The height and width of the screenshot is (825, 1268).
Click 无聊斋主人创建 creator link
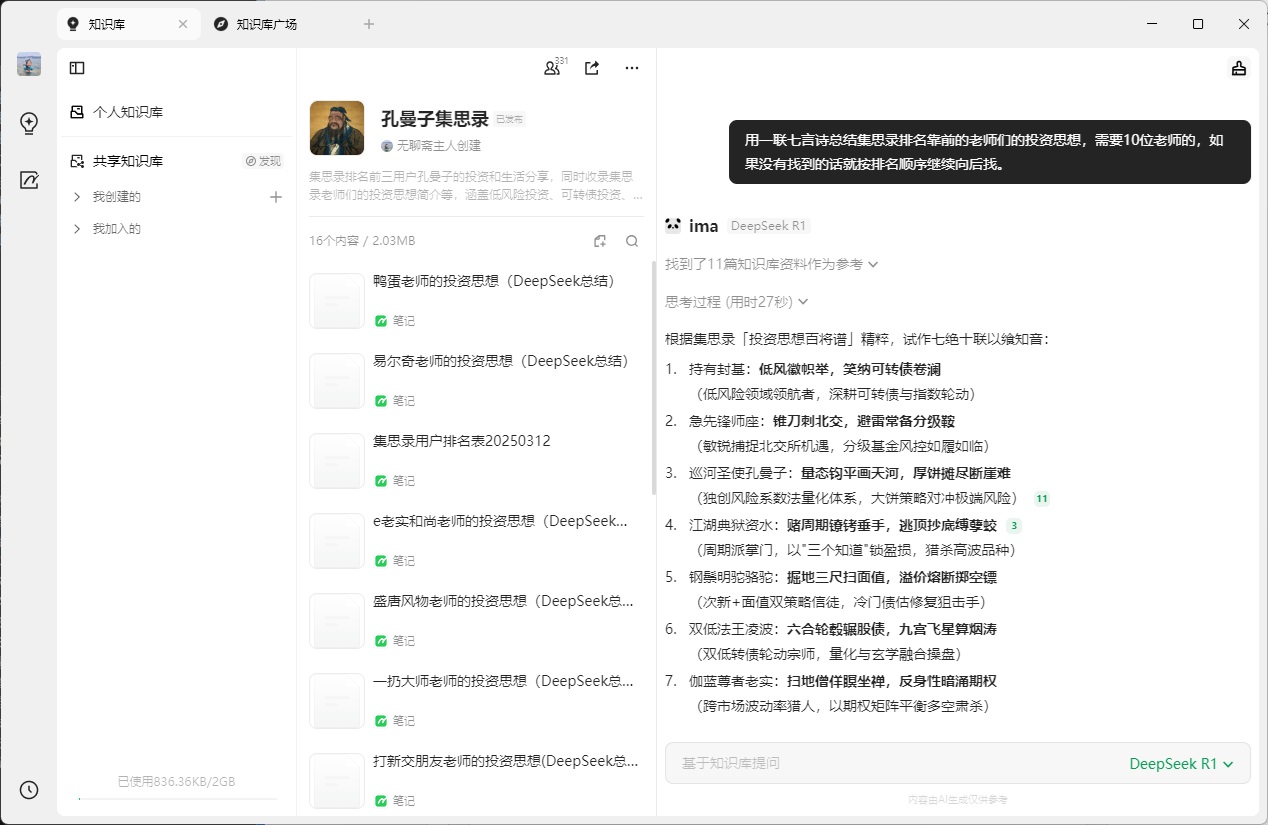(x=431, y=145)
